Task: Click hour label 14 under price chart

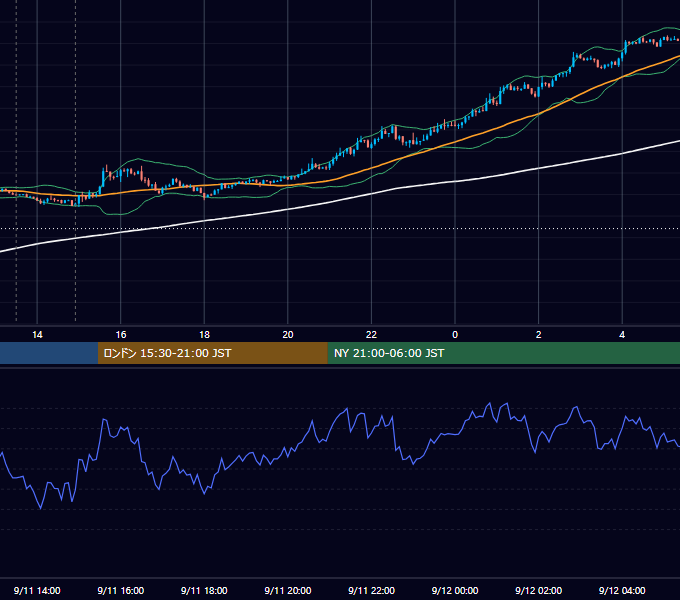Action: click(x=37, y=335)
